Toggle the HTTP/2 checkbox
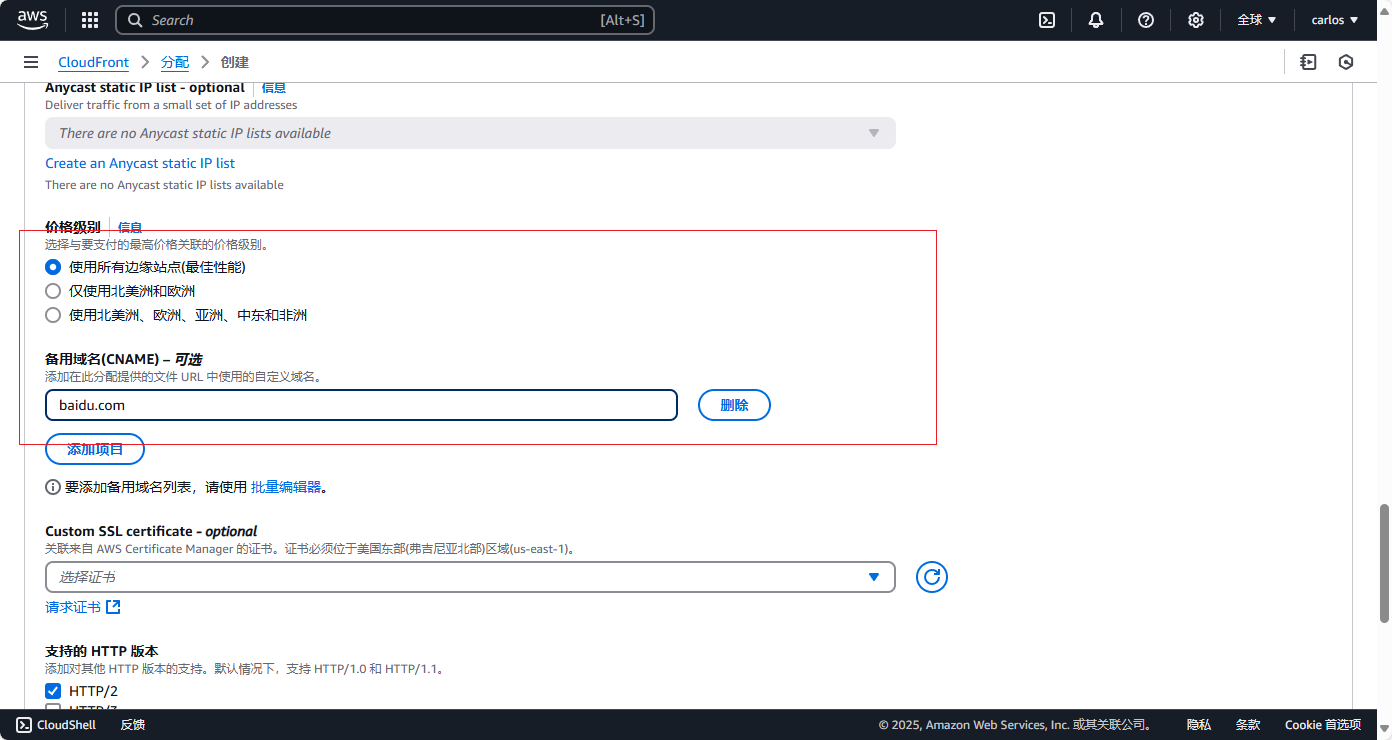Screen dimensions: 1392x740 point(53,691)
